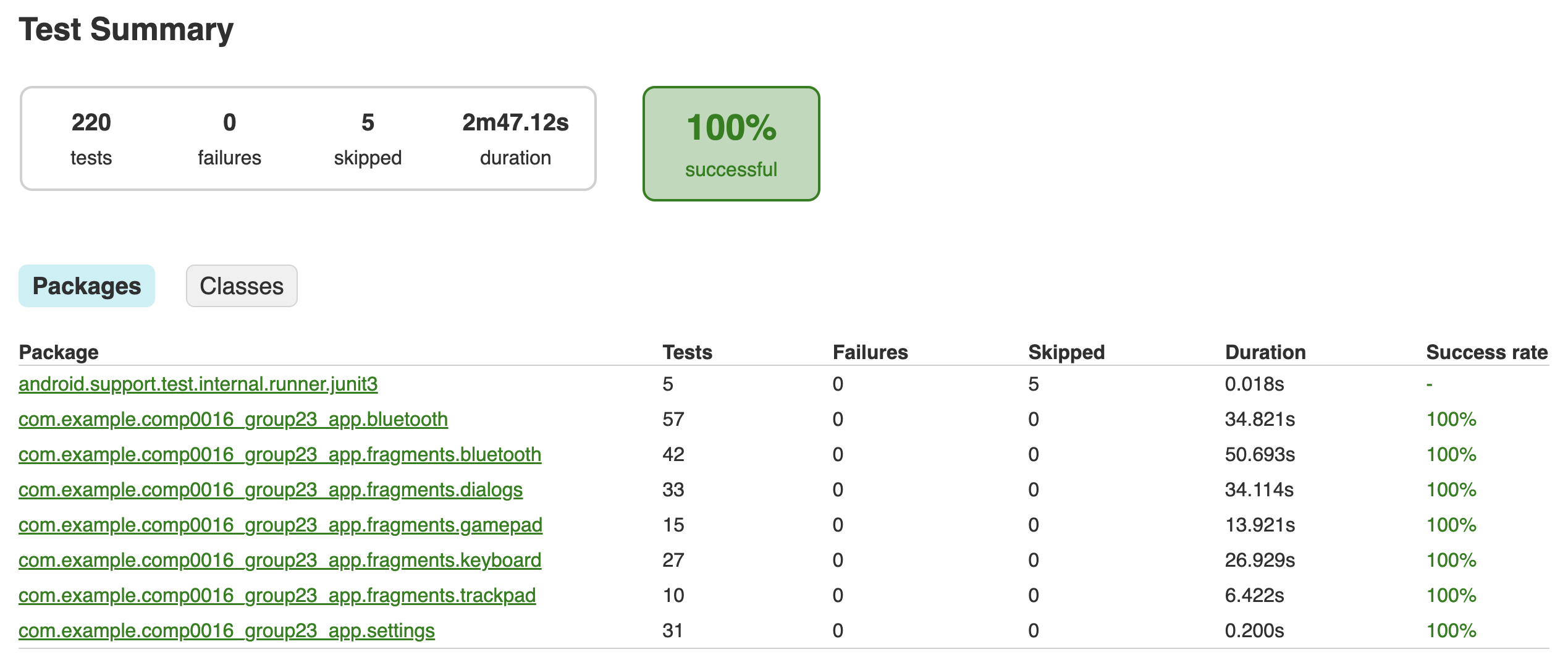Click the Success rate column header
Image resolution: width=1568 pixels, height=665 pixels.
click(1486, 352)
